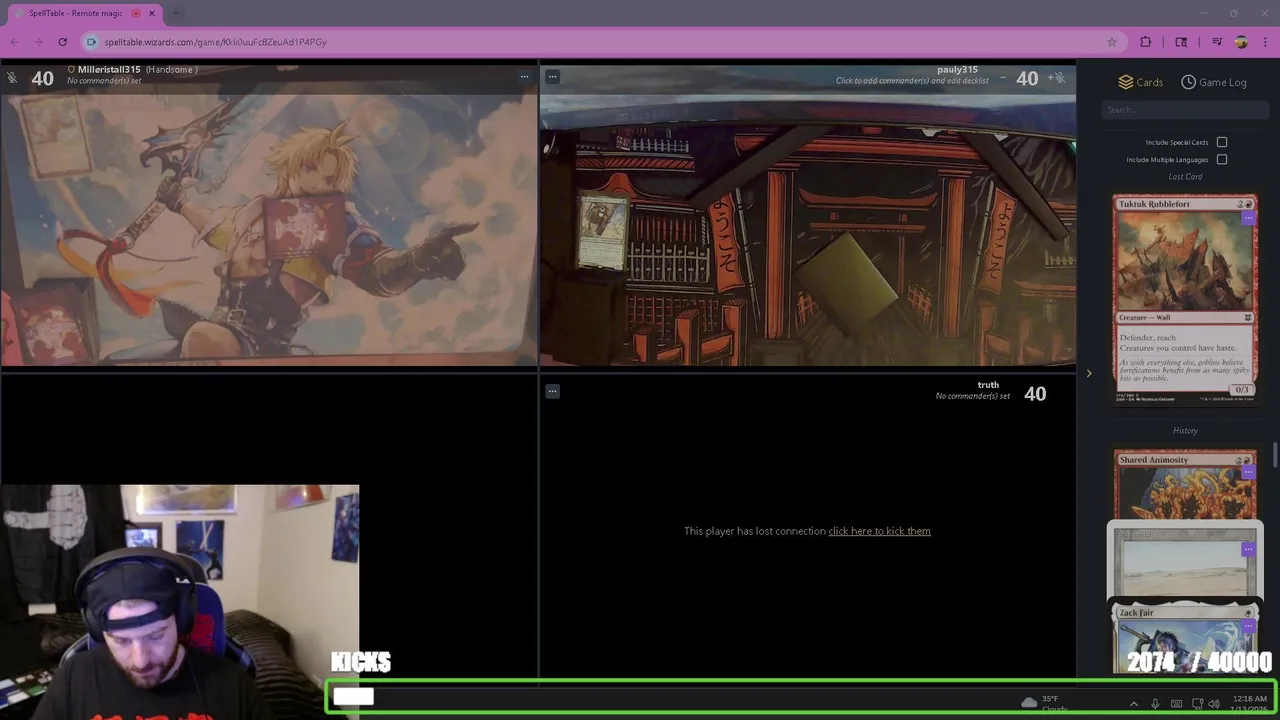Open the tab search icon in Chrome toolbar
Screen dimensions: 1280x720
(1181, 42)
